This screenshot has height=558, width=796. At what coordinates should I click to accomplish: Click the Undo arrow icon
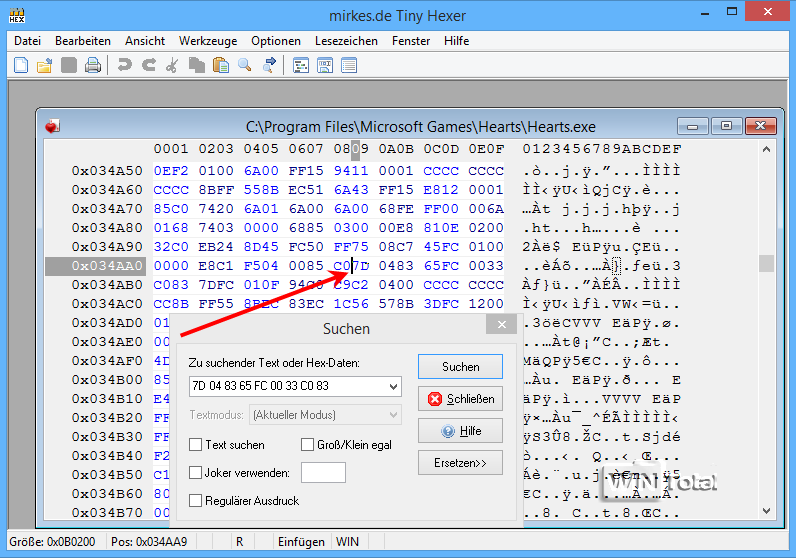pos(124,65)
